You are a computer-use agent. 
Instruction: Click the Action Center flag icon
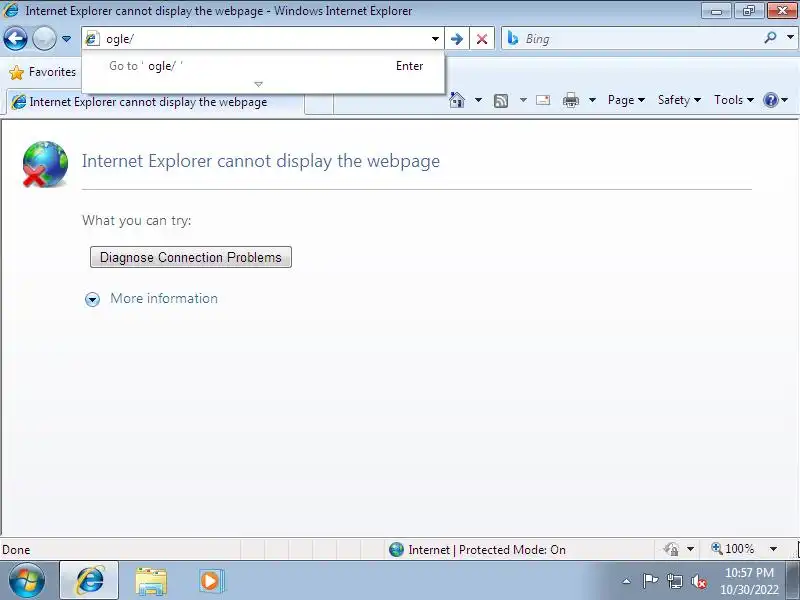click(650, 581)
